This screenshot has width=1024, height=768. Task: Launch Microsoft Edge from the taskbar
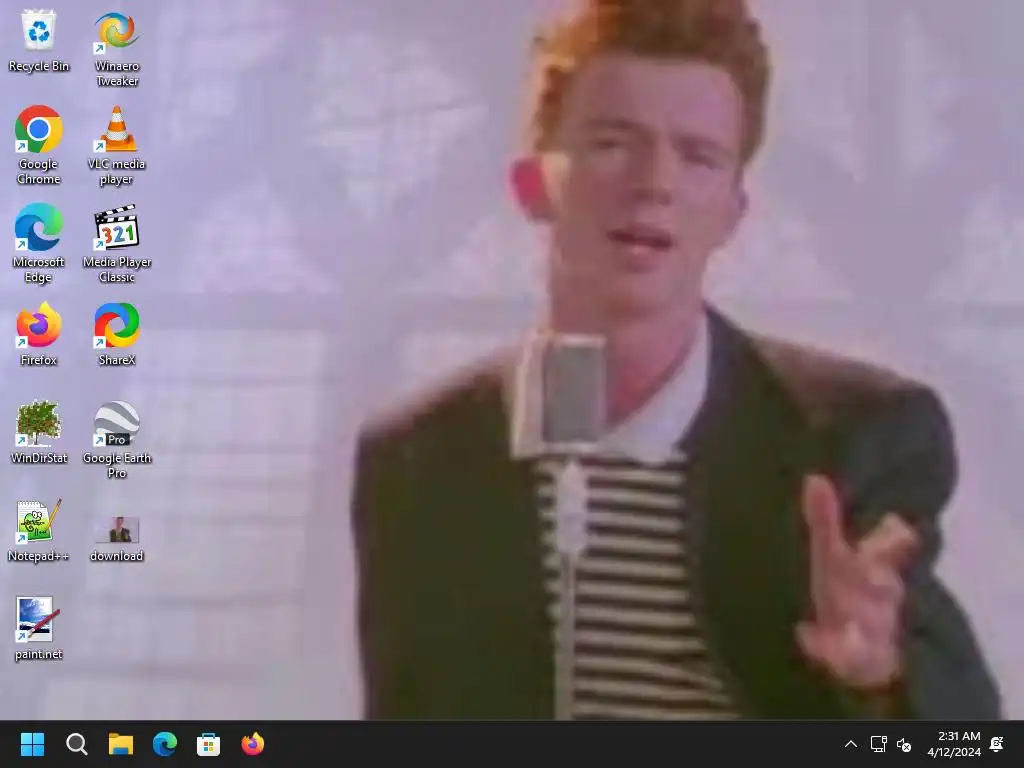165,744
